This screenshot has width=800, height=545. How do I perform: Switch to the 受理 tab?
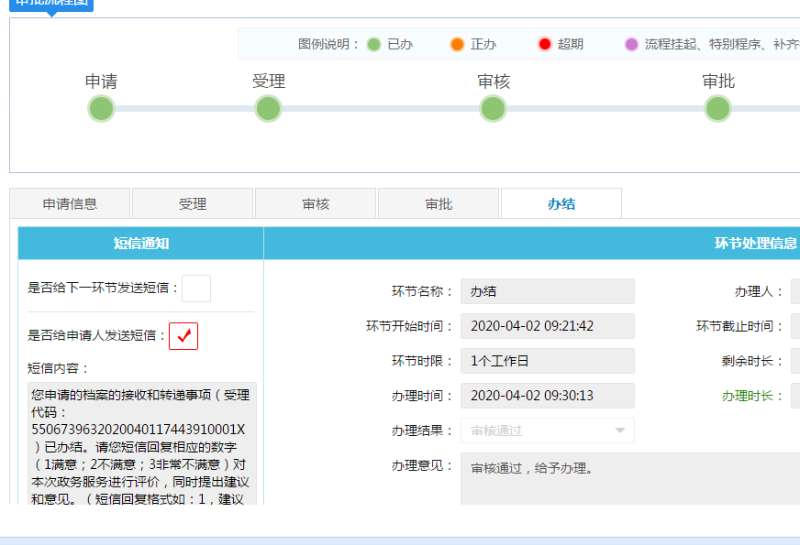click(192, 204)
